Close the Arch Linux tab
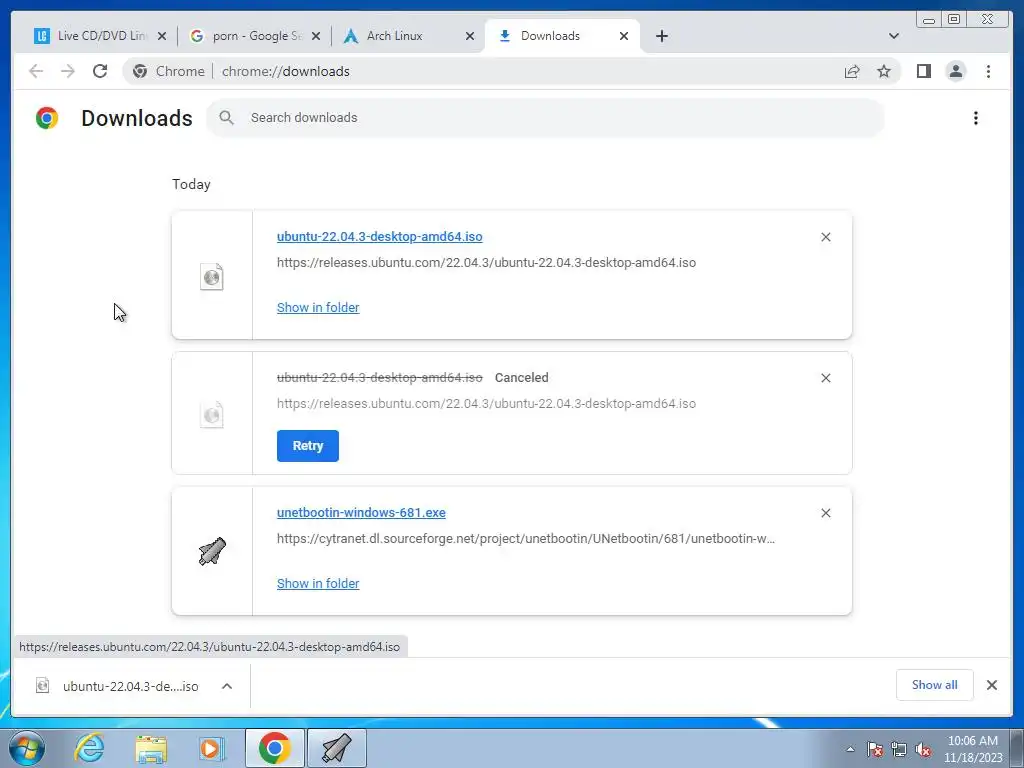The height and width of the screenshot is (768, 1024). (x=470, y=36)
